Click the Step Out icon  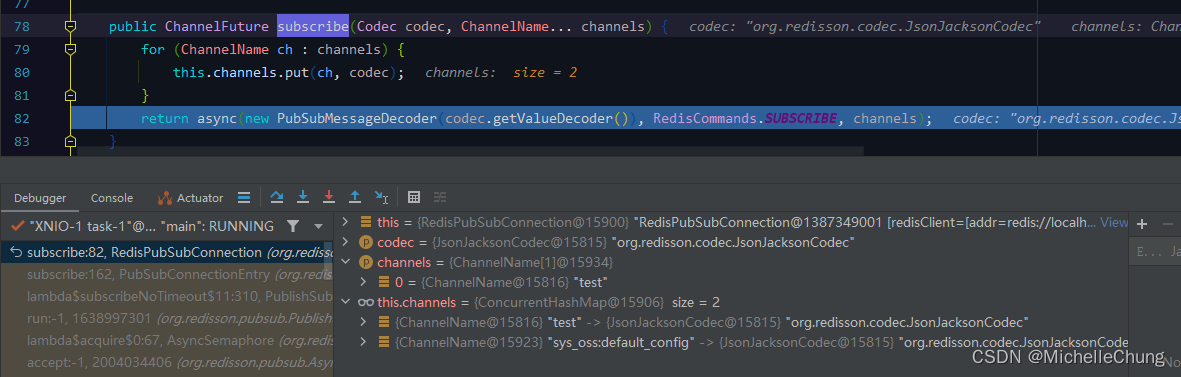[355, 197]
